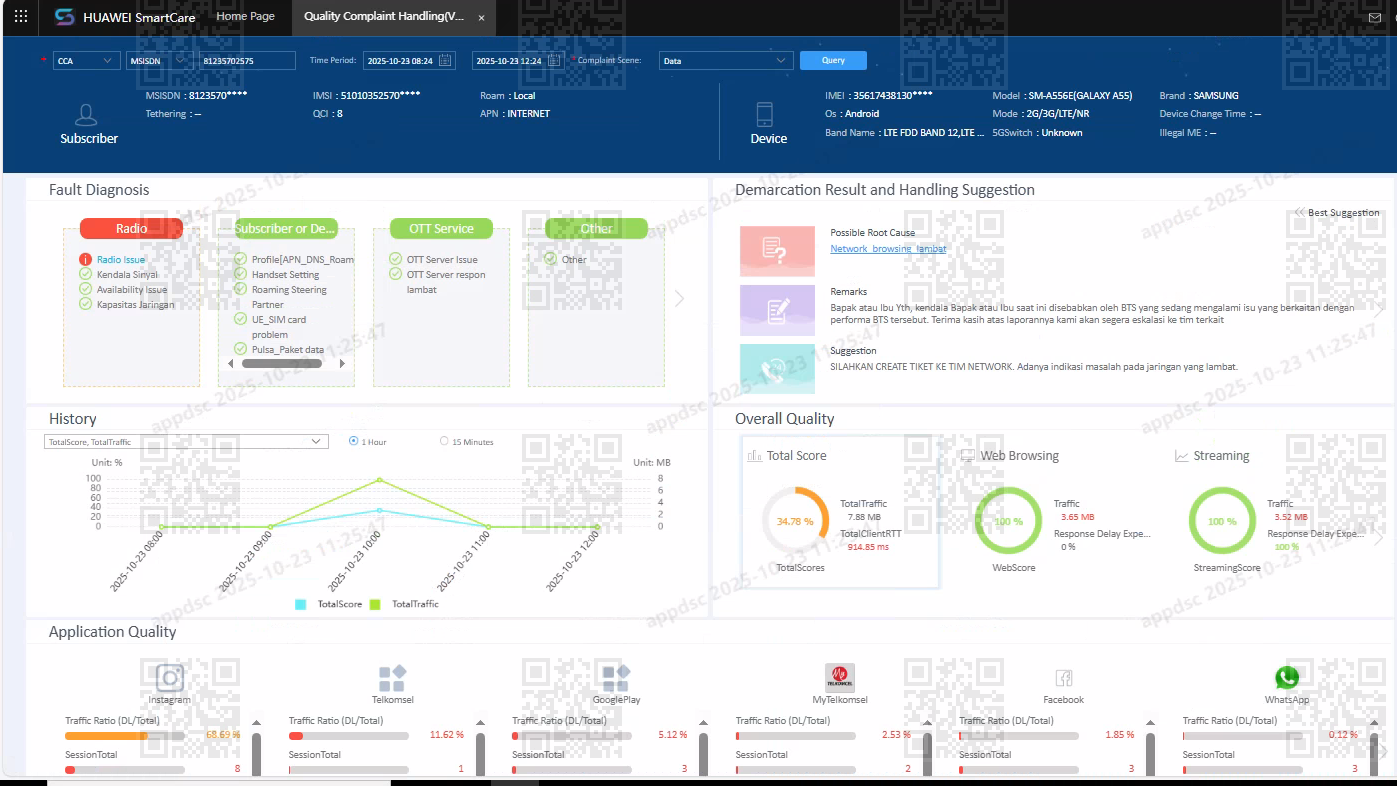Switch to the Home Page tab
1397x786 pixels.
click(x=245, y=17)
